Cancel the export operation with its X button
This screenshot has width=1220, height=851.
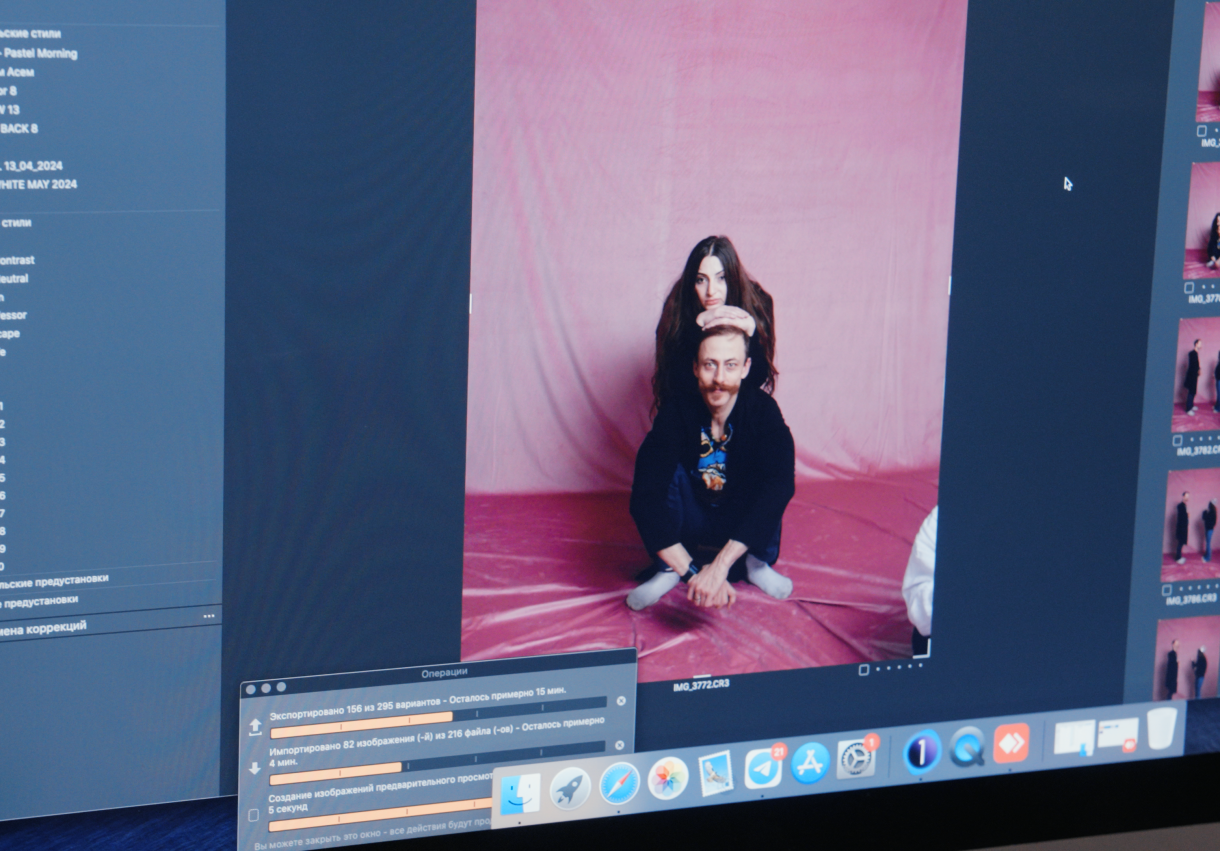click(x=620, y=701)
